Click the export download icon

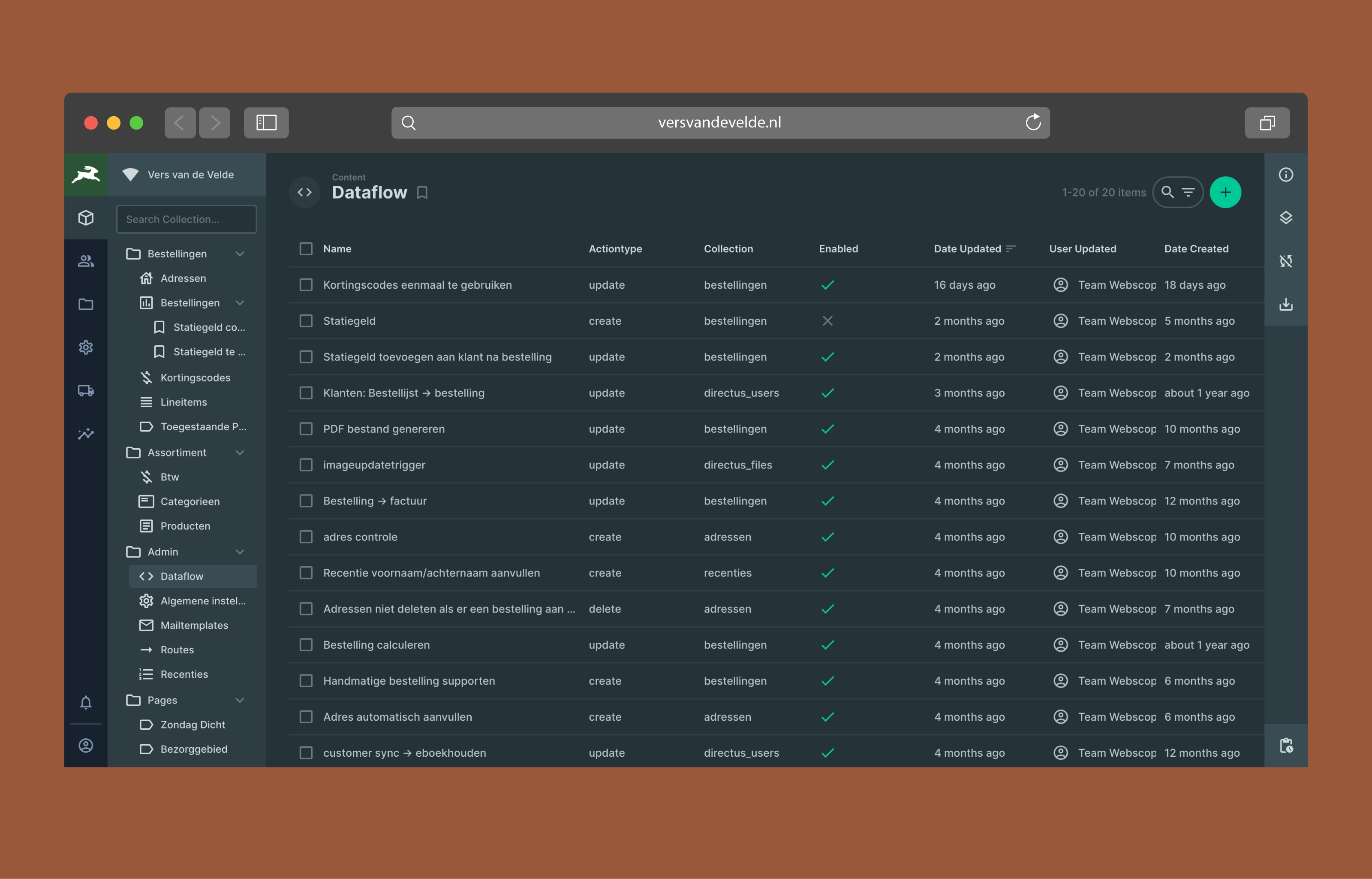tap(1285, 304)
